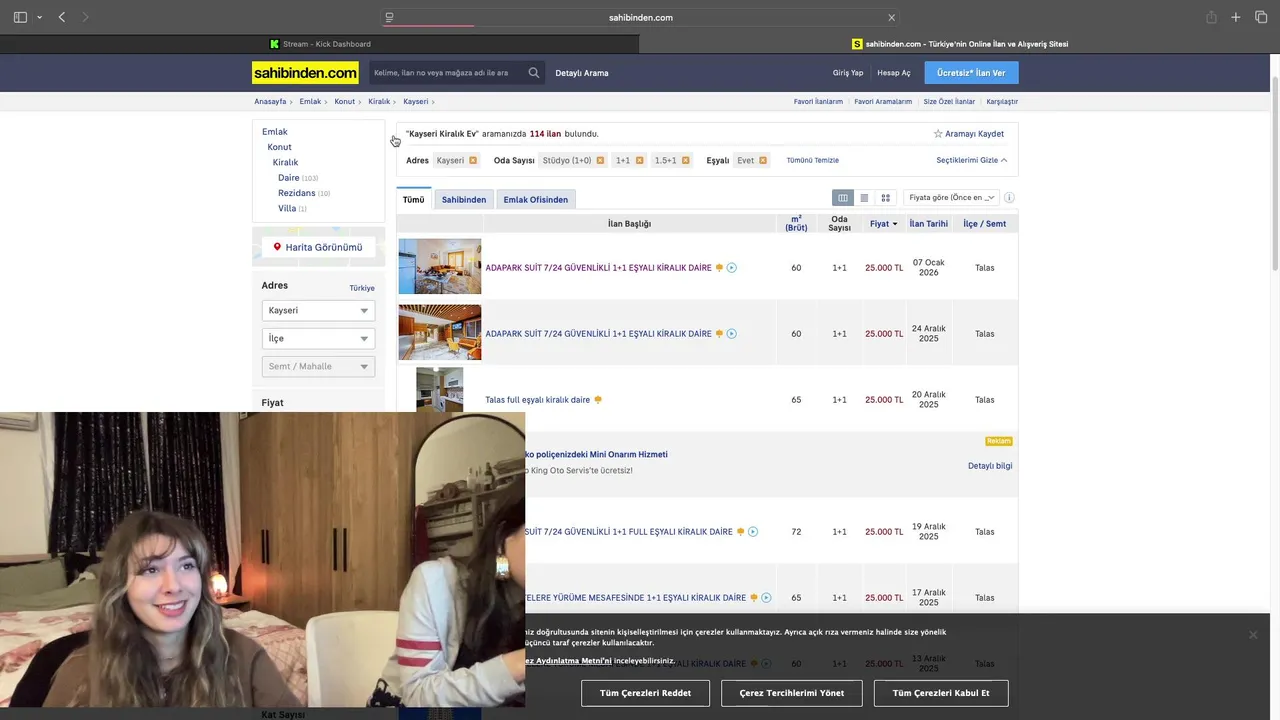The height and width of the screenshot is (720, 1280).
Task: Play video icon on 07 Ocak listing
Action: [x=732, y=268]
